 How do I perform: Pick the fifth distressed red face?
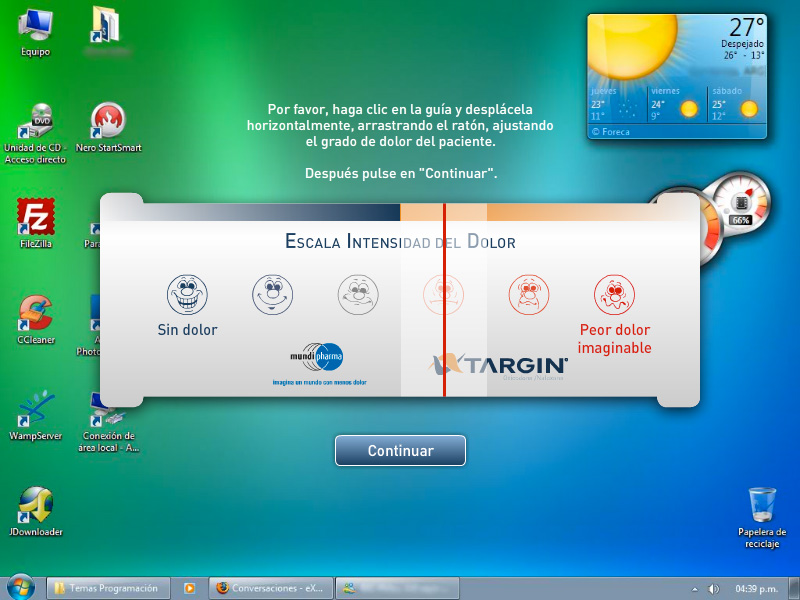[529, 294]
